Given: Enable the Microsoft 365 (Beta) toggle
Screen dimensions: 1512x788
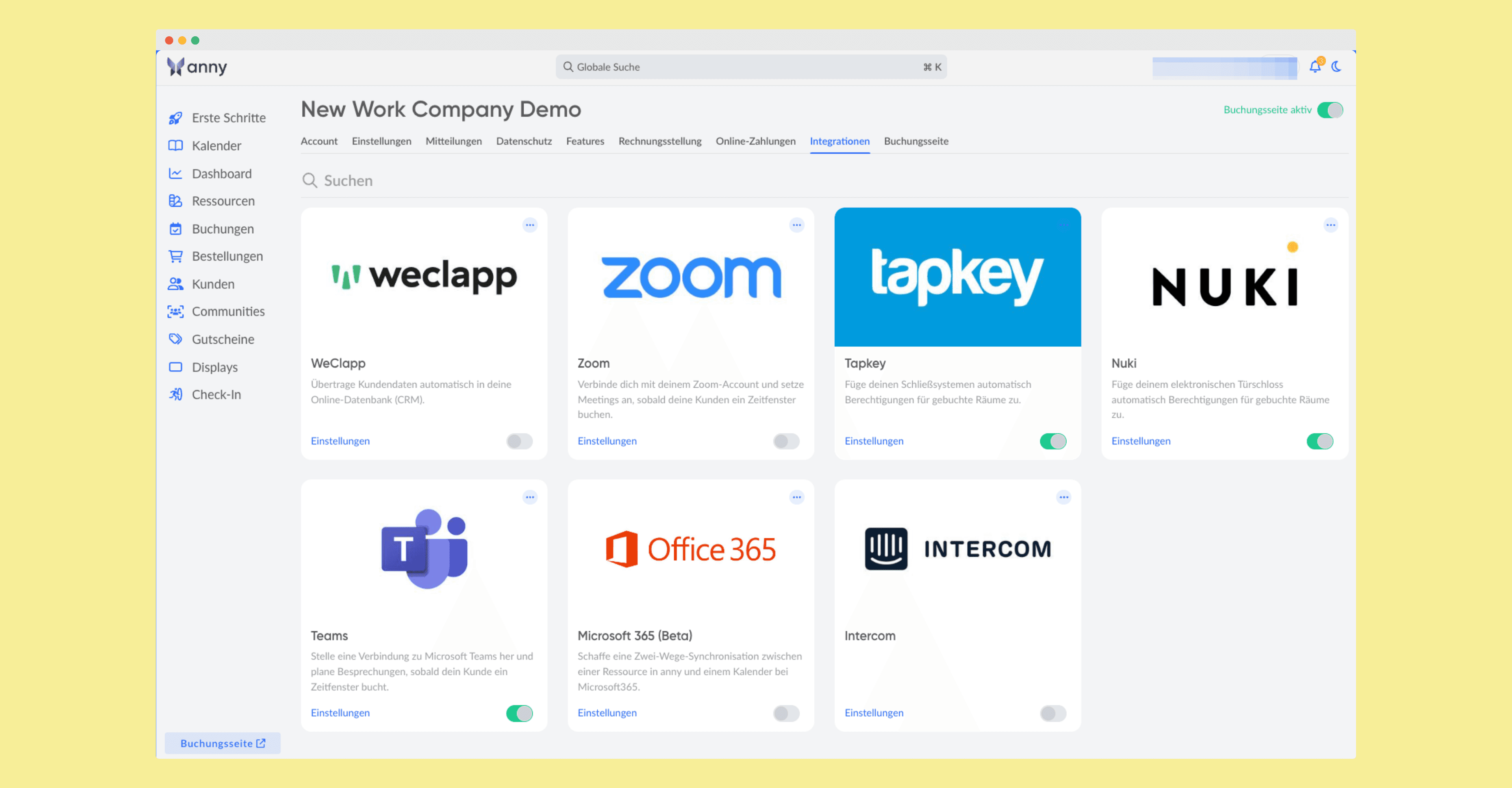Looking at the screenshot, I should (786, 713).
